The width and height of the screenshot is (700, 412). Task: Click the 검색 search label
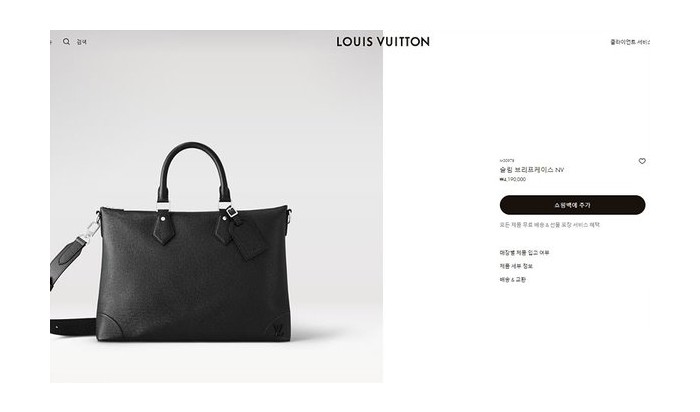coord(82,42)
